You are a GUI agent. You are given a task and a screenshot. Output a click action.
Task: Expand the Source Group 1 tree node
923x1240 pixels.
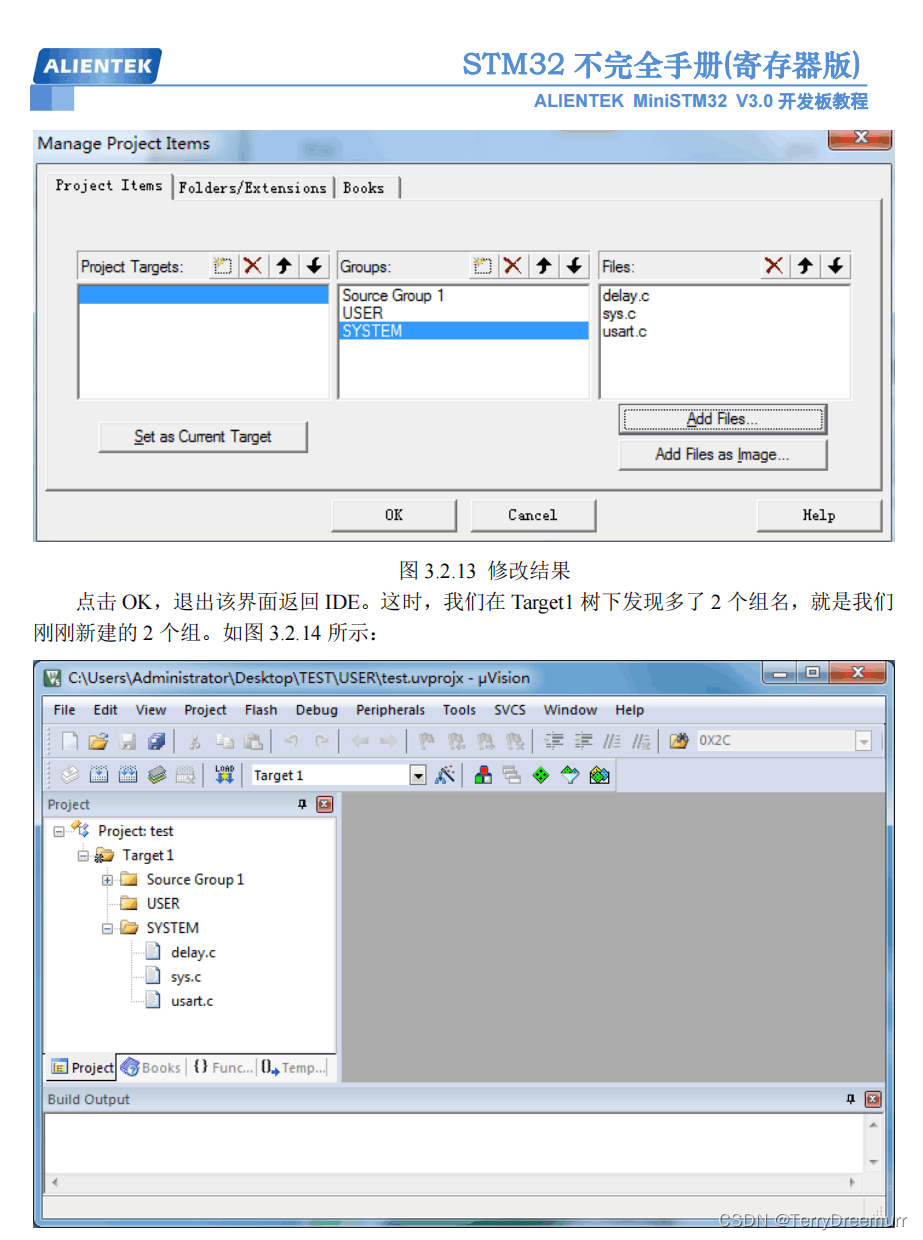coord(107,879)
